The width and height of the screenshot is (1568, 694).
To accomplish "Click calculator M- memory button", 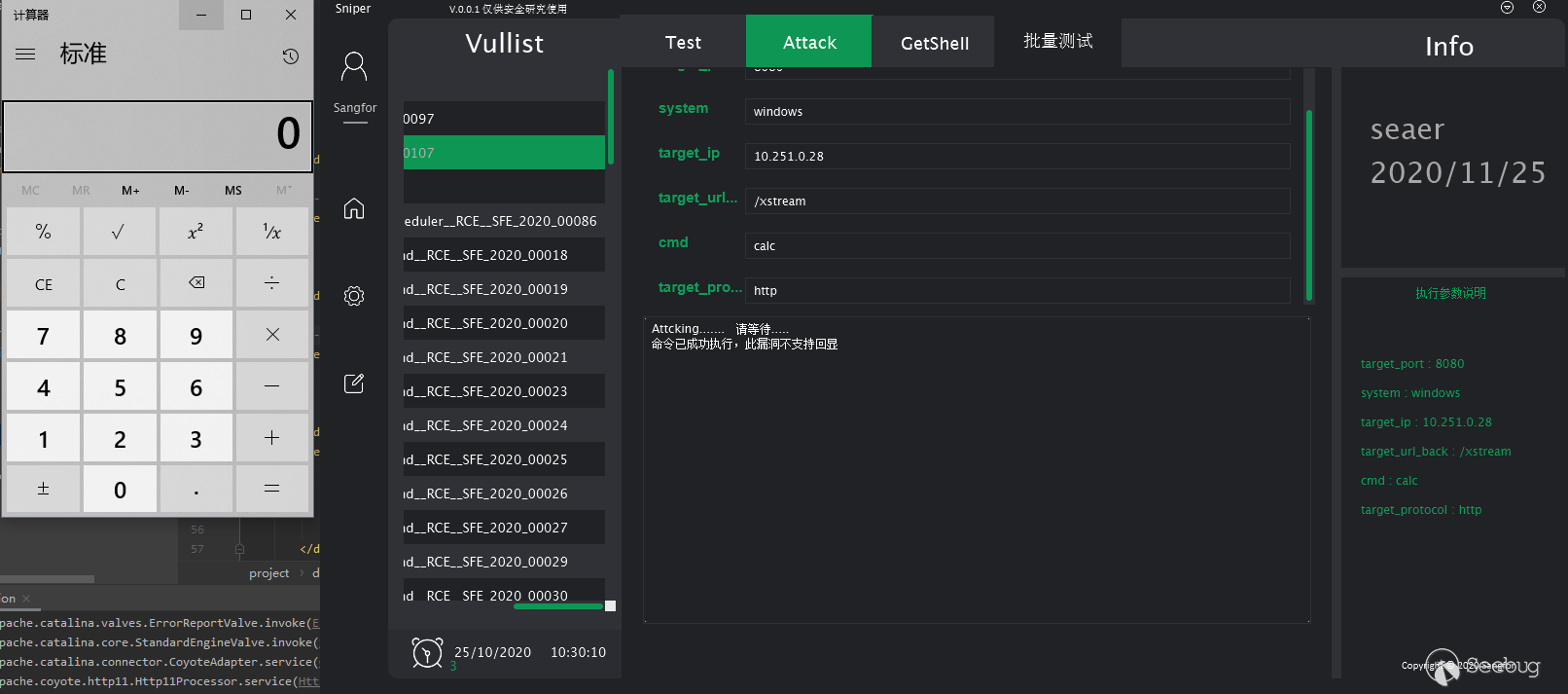I will pos(182,190).
